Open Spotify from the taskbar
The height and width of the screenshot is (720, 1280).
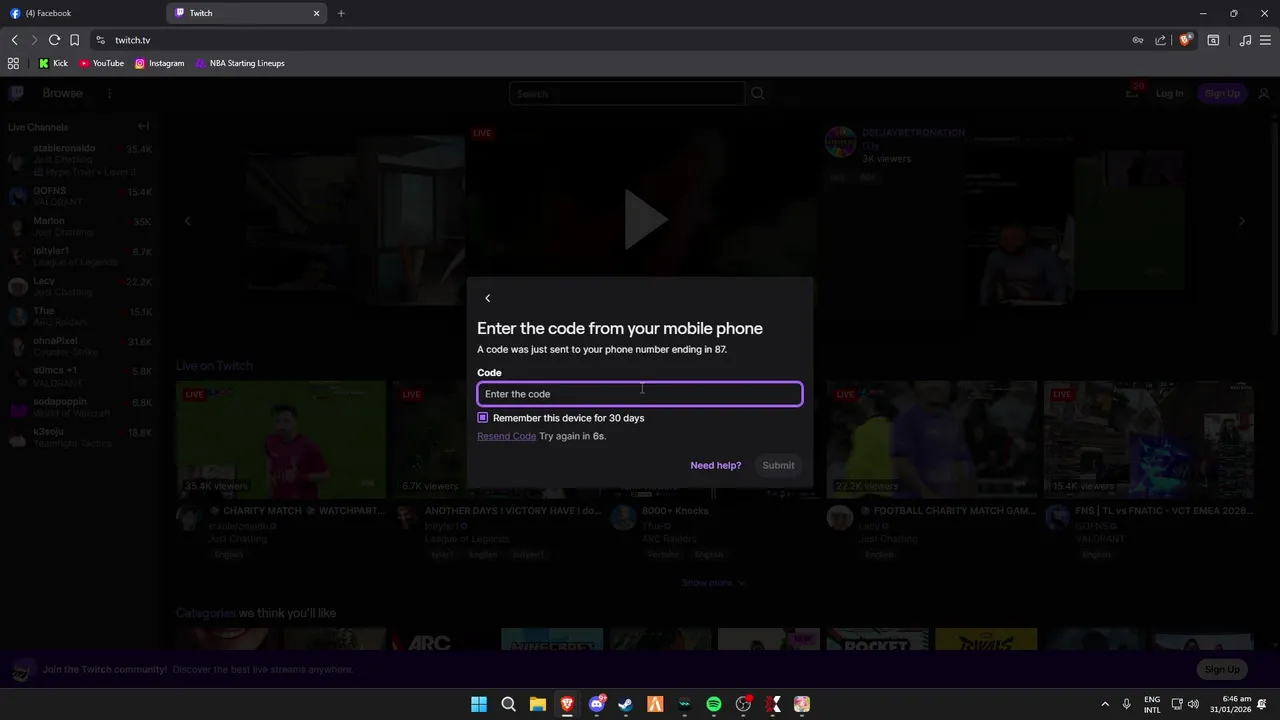click(x=714, y=704)
